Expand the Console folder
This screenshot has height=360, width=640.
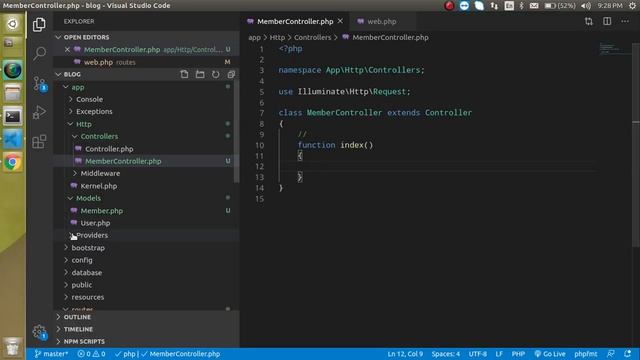89,99
